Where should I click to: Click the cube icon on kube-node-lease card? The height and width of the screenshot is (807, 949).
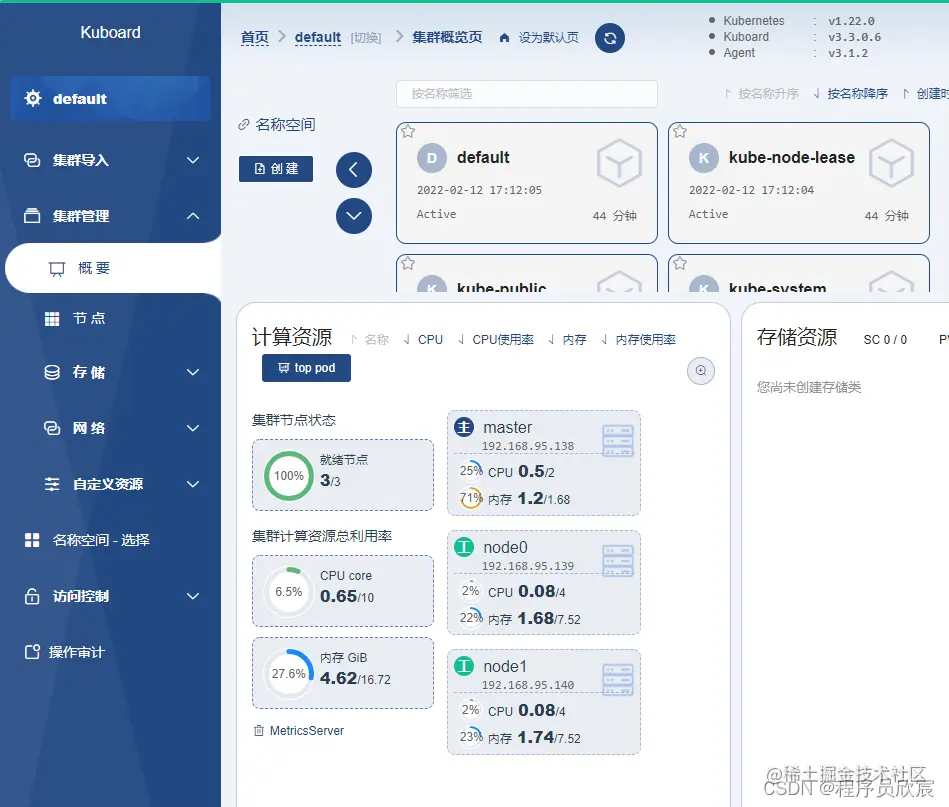coord(891,163)
